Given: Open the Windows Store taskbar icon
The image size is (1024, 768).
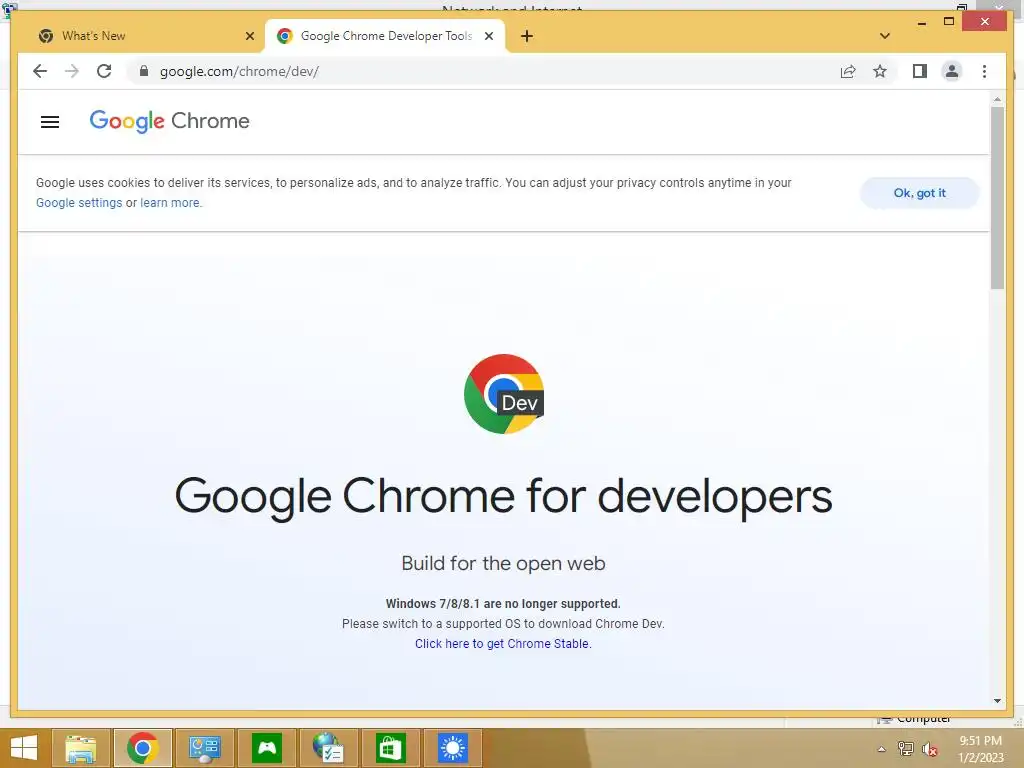Looking at the screenshot, I should click(391, 748).
